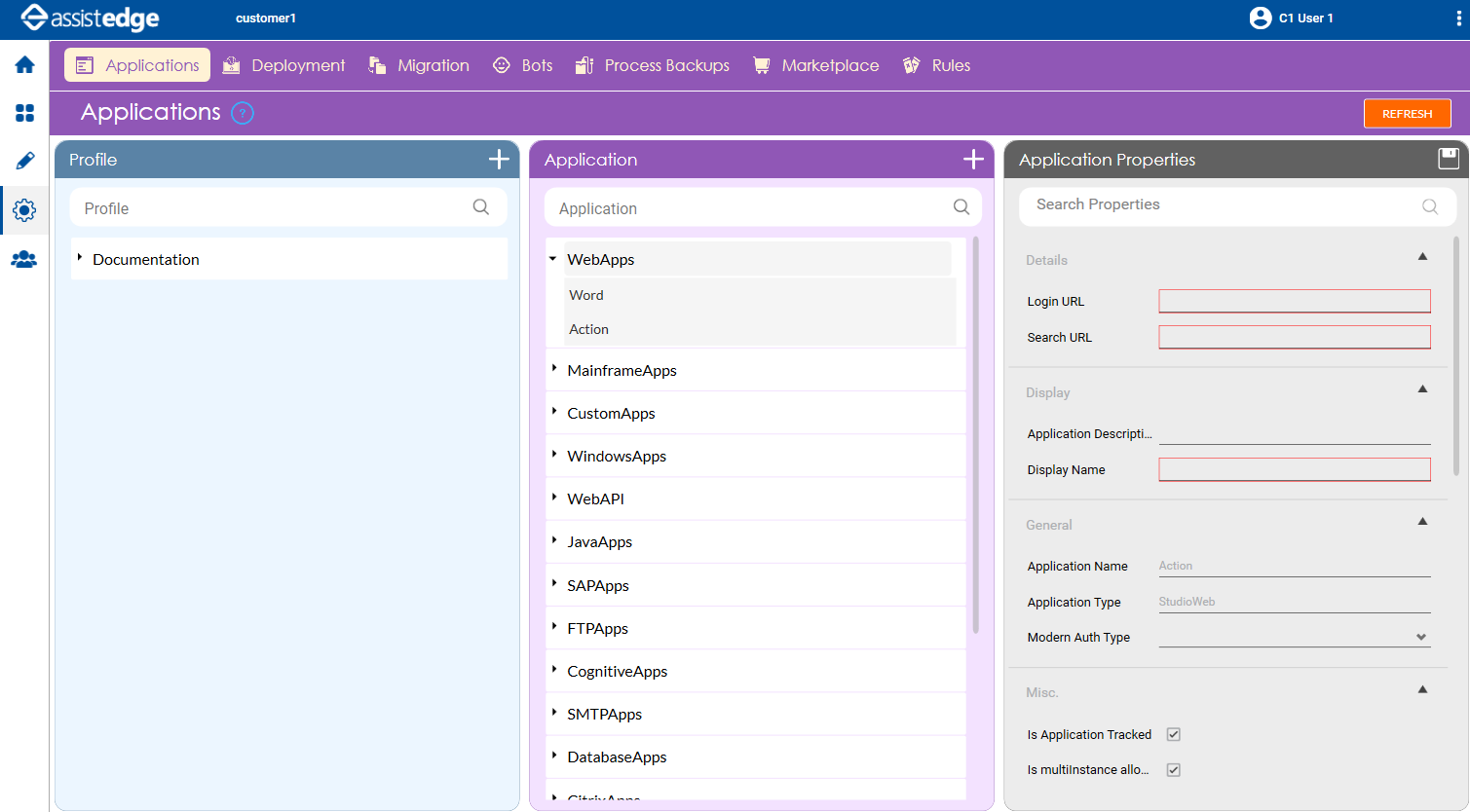Select the Word application under WebApps

pos(586,295)
